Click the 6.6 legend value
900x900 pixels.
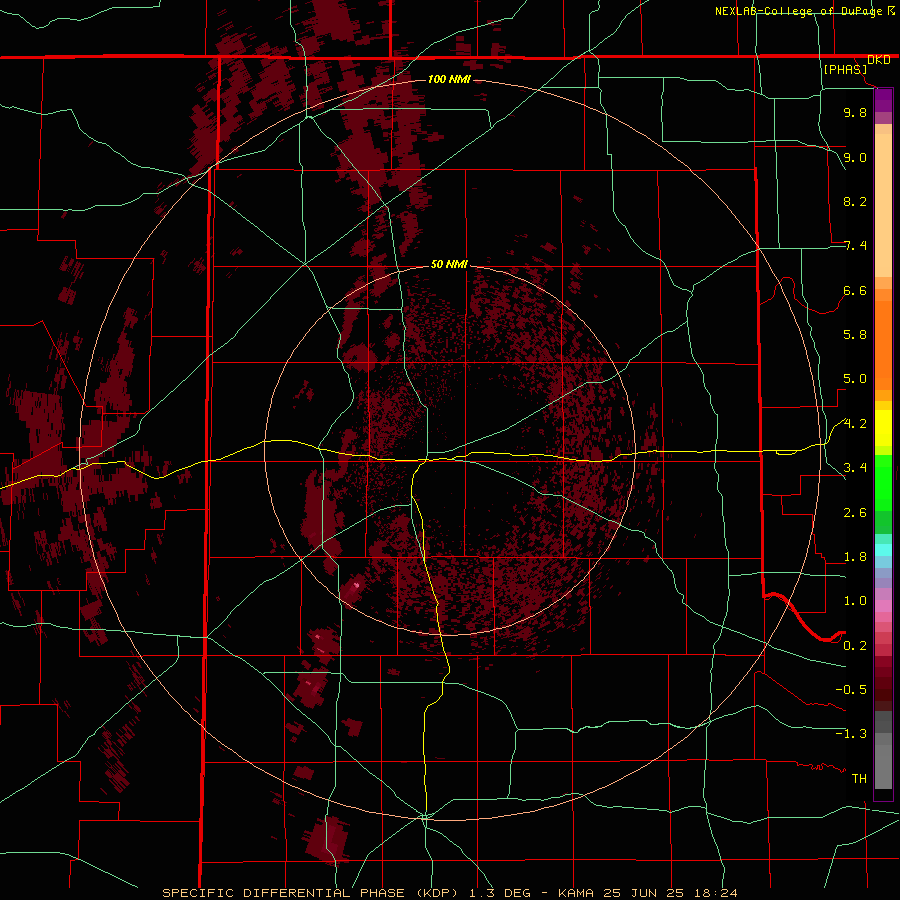point(855,291)
